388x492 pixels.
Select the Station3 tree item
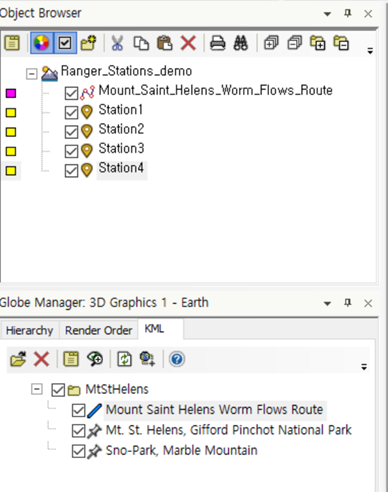(x=121, y=148)
